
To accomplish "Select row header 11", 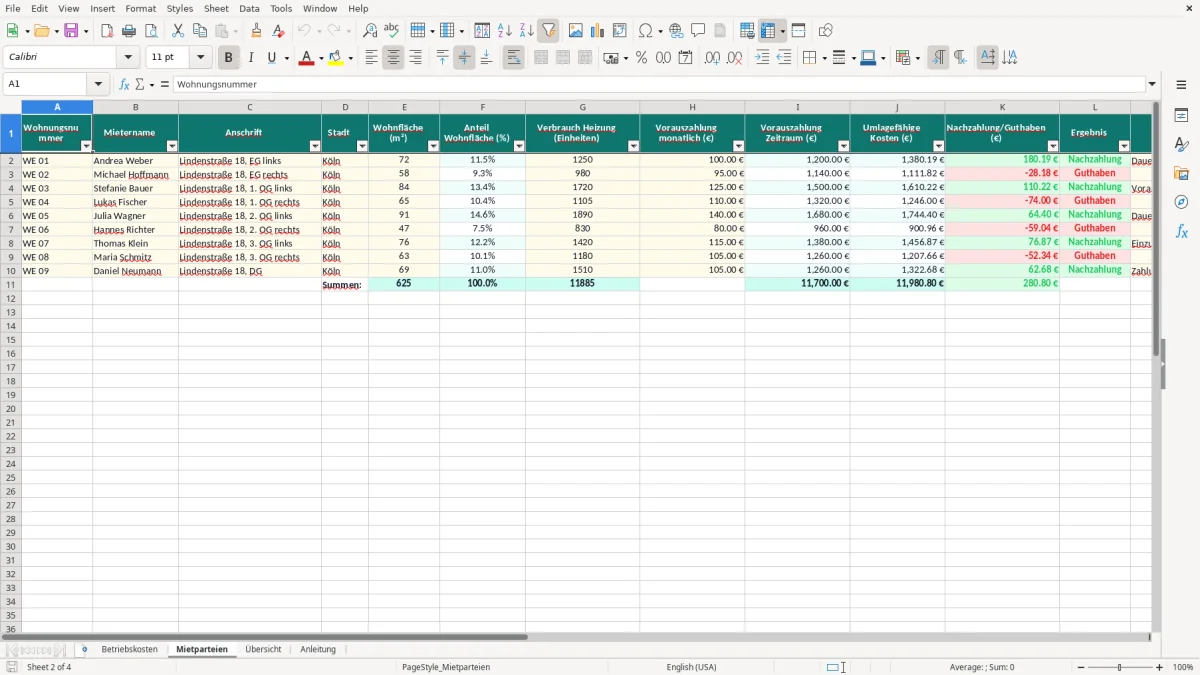I will [11, 284].
